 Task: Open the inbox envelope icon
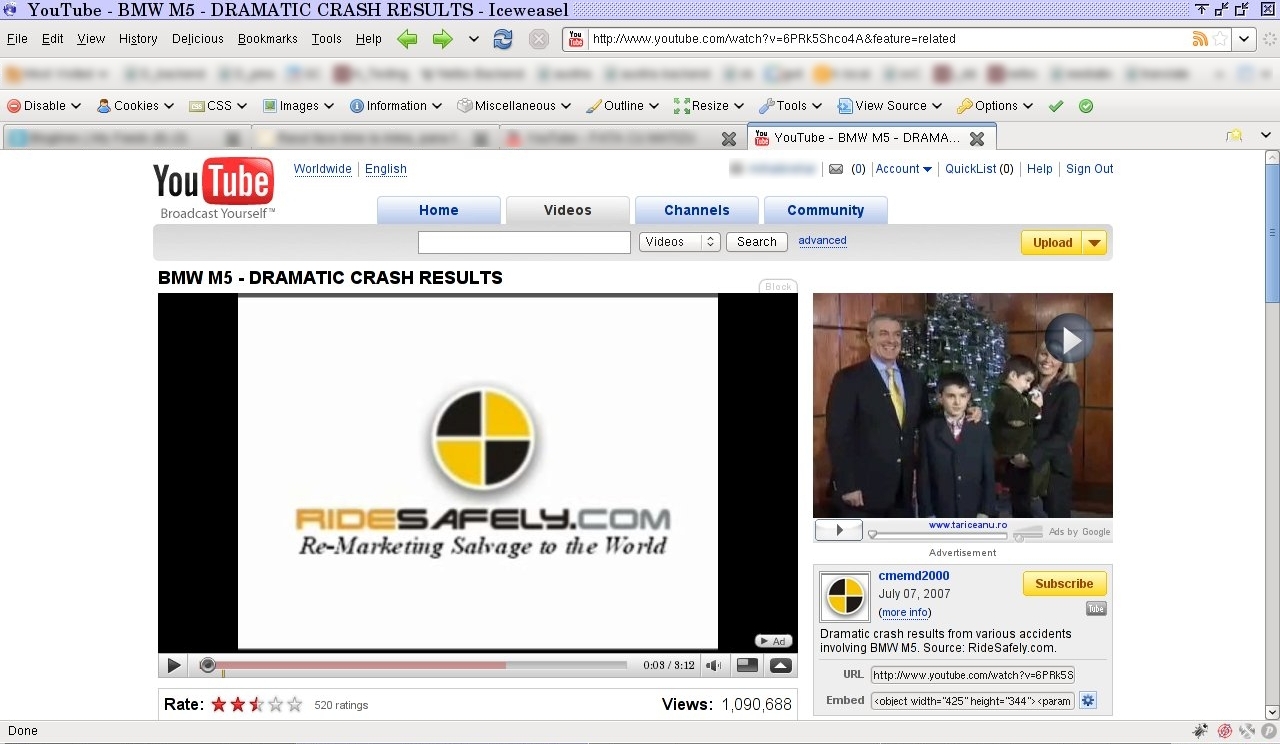(x=836, y=169)
